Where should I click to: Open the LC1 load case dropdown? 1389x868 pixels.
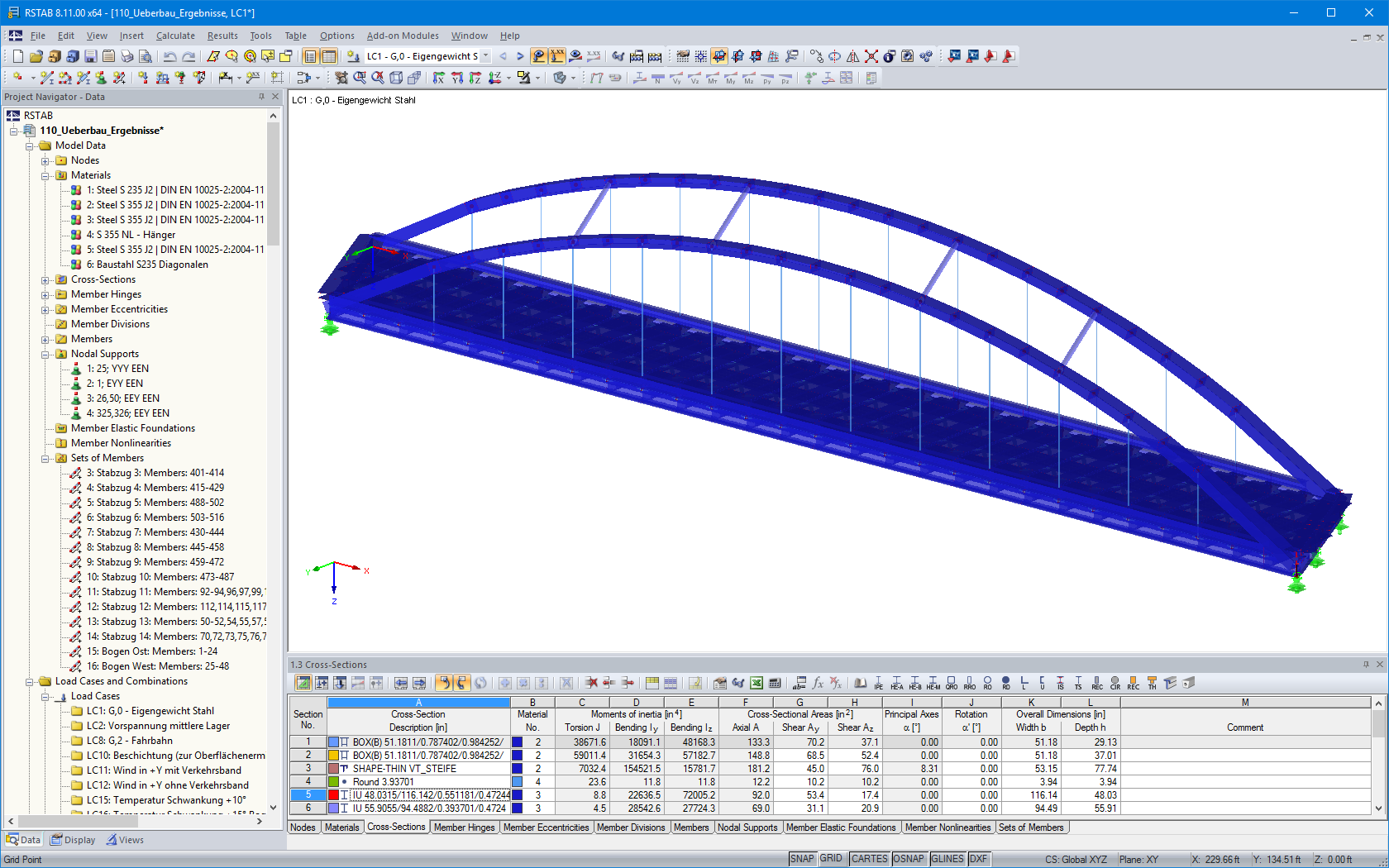[x=485, y=56]
